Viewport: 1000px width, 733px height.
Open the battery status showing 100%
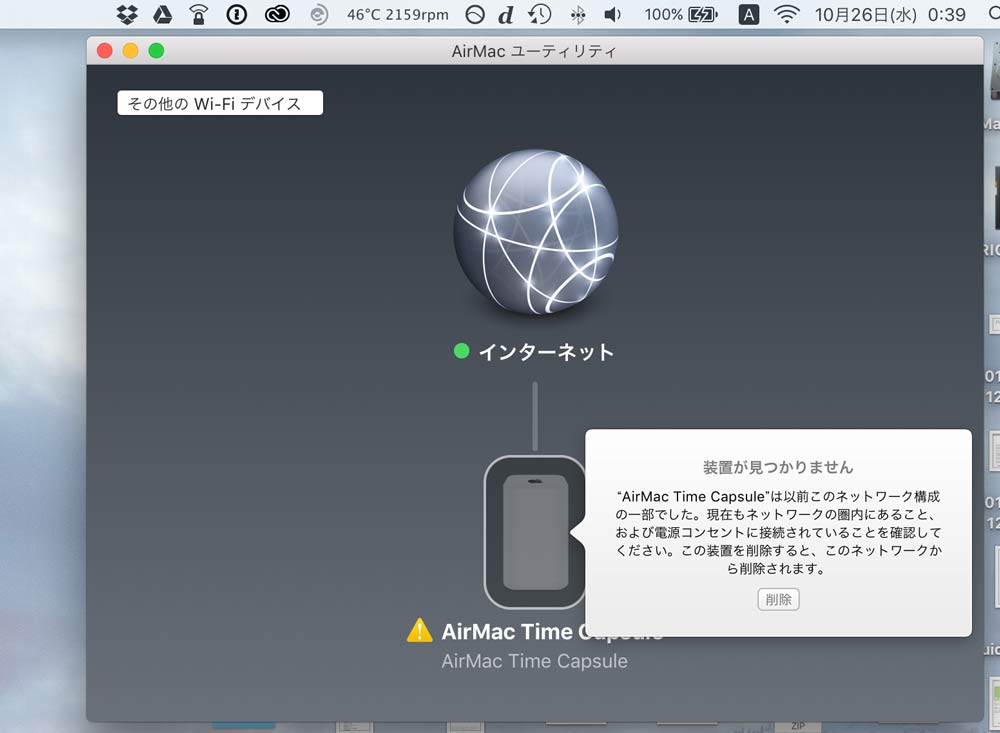pyautogui.click(x=681, y=14)
